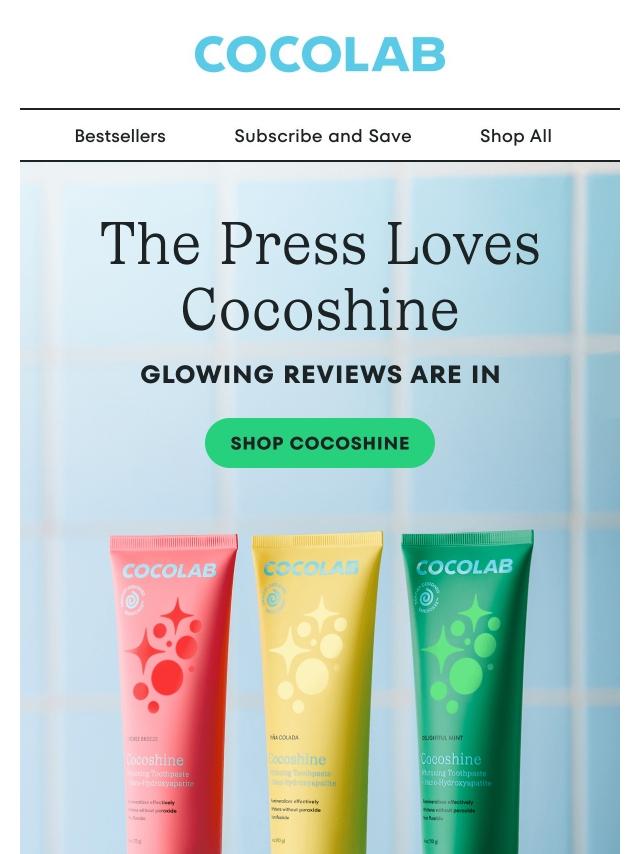
Task: Click the Shop Cocoshine green button
Action: pyautogui.click(x=320, y=443)
